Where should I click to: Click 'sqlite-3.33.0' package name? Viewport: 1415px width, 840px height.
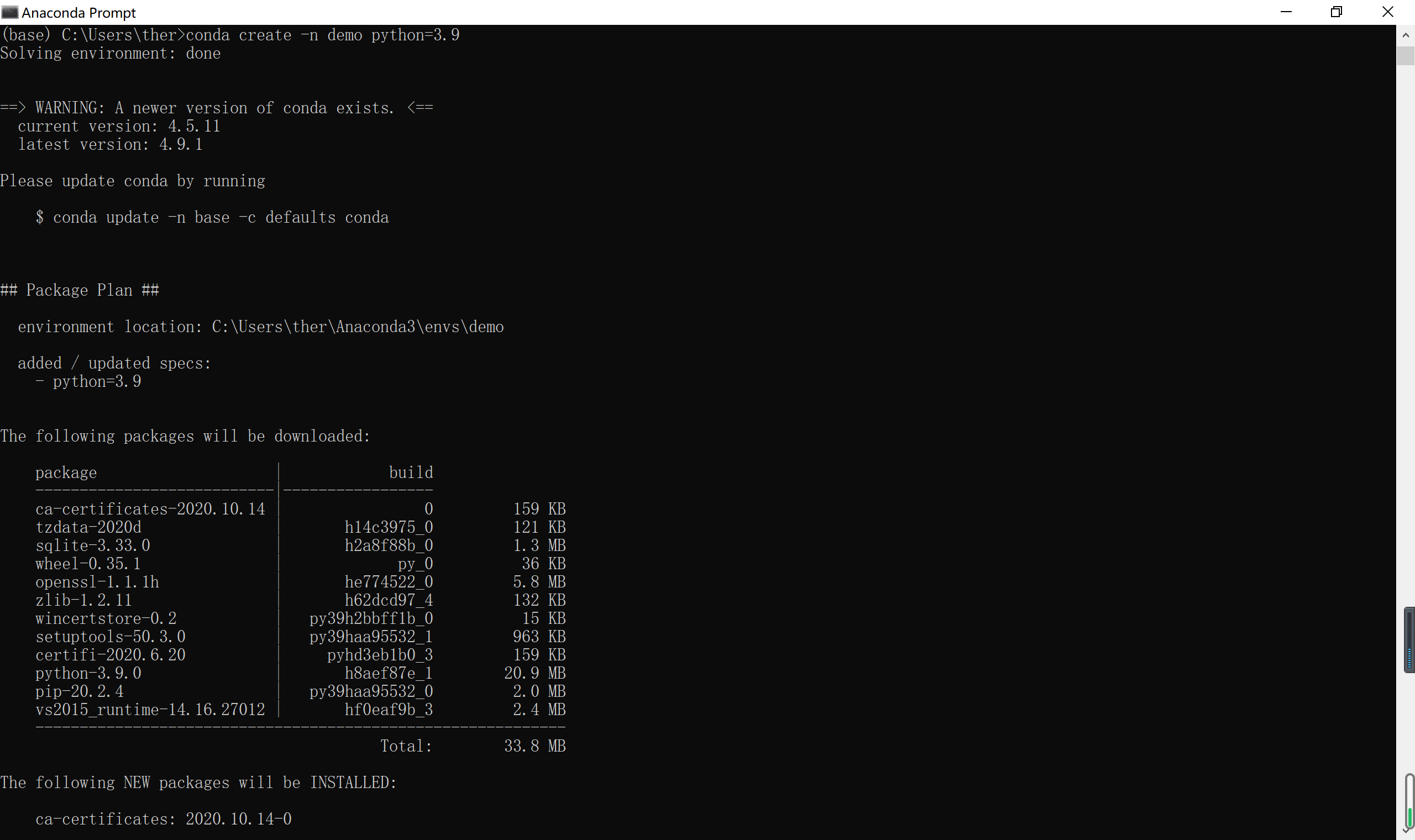point(93,545)
